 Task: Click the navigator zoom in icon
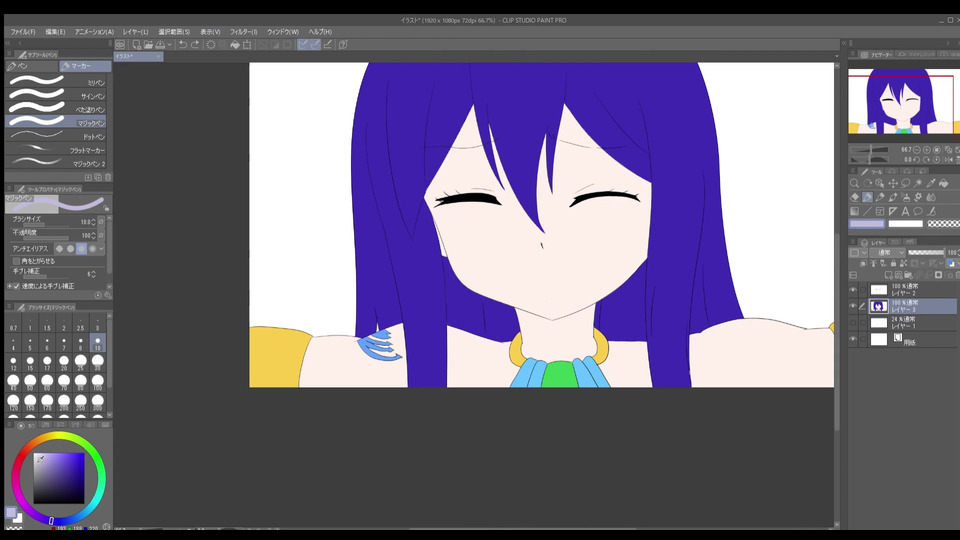pyautogui.click(x=926, y=149)
